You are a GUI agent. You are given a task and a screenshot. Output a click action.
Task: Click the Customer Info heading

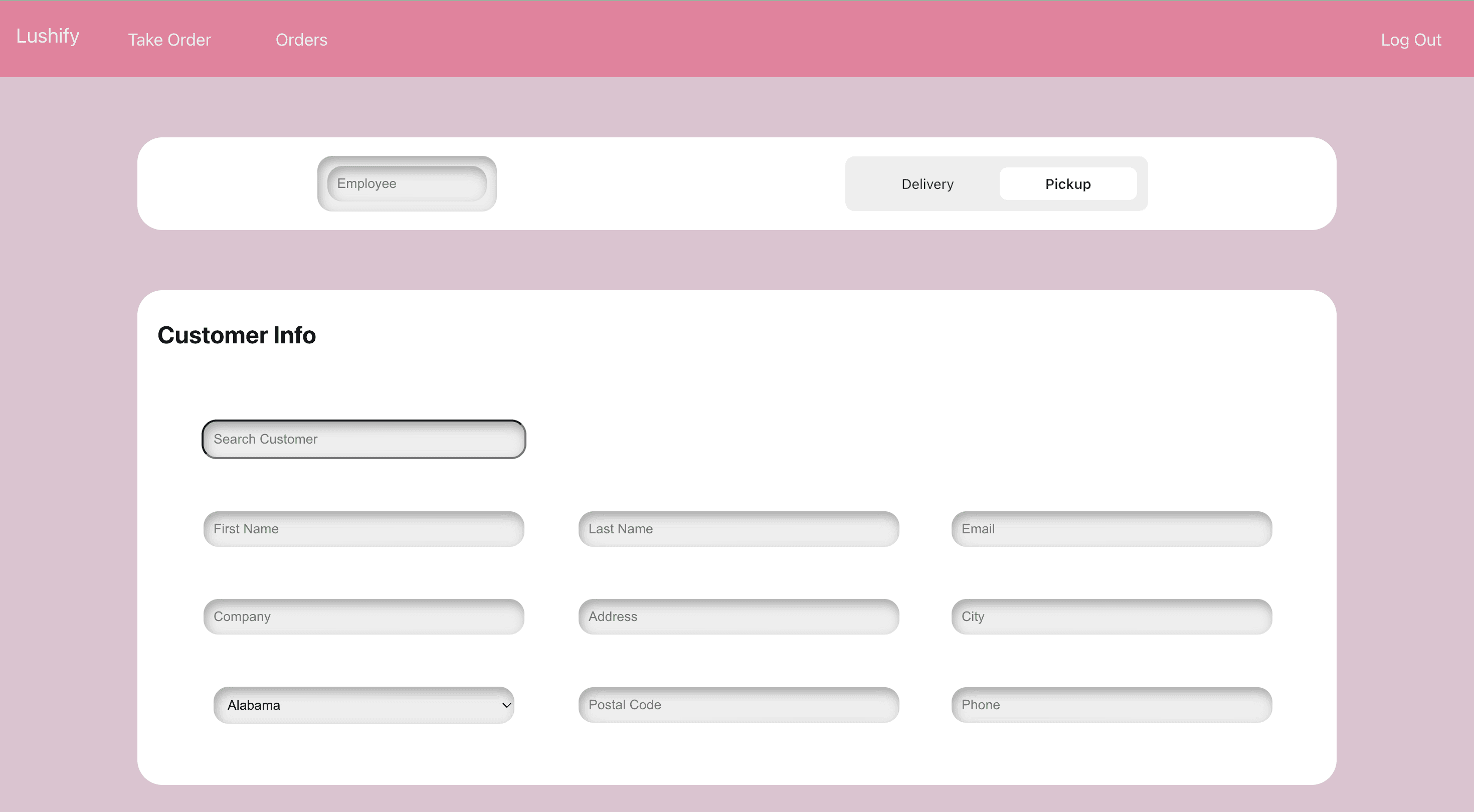(x=236, y=335)
